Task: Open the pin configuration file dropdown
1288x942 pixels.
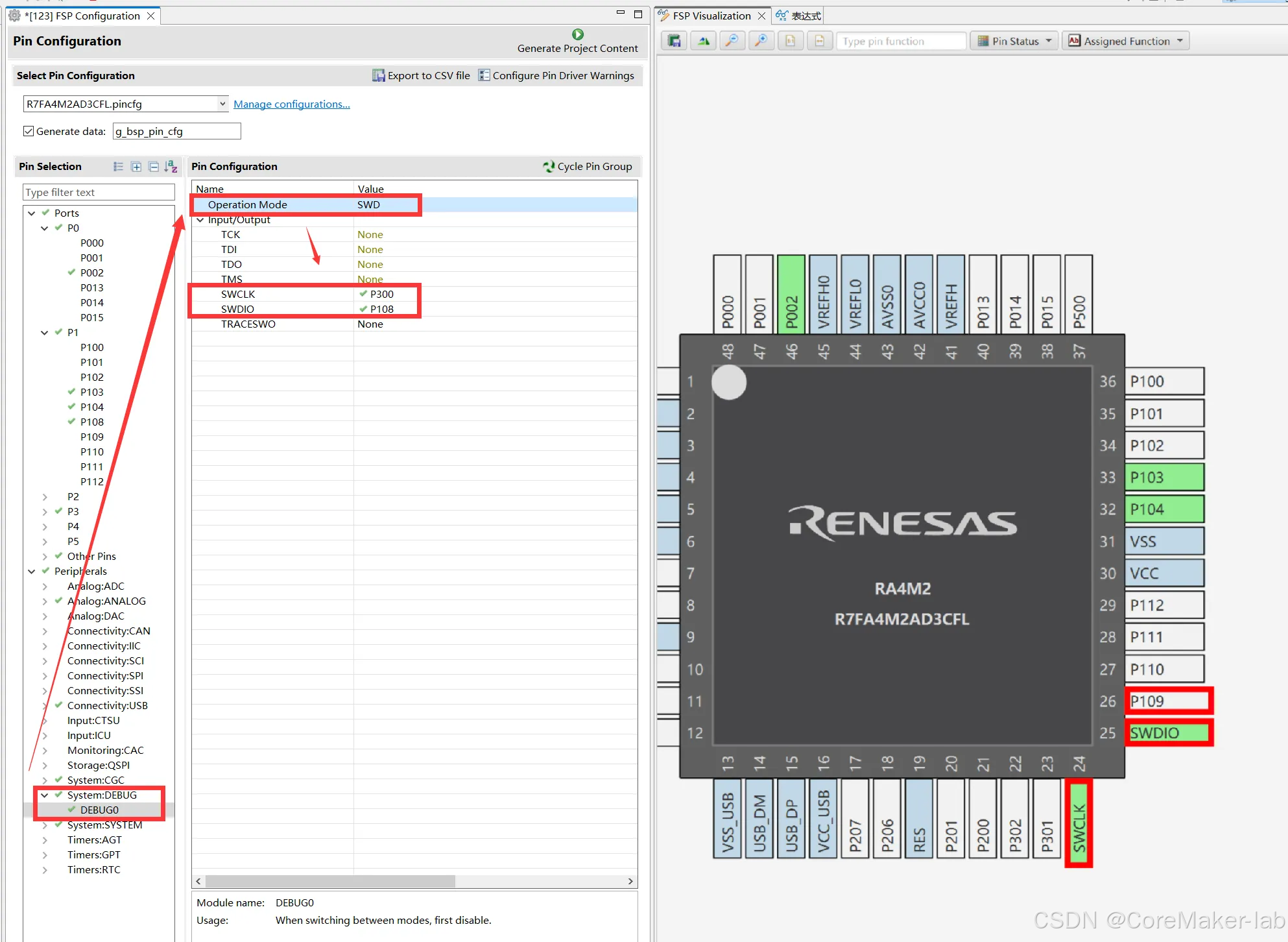Action: coord(222,104)
